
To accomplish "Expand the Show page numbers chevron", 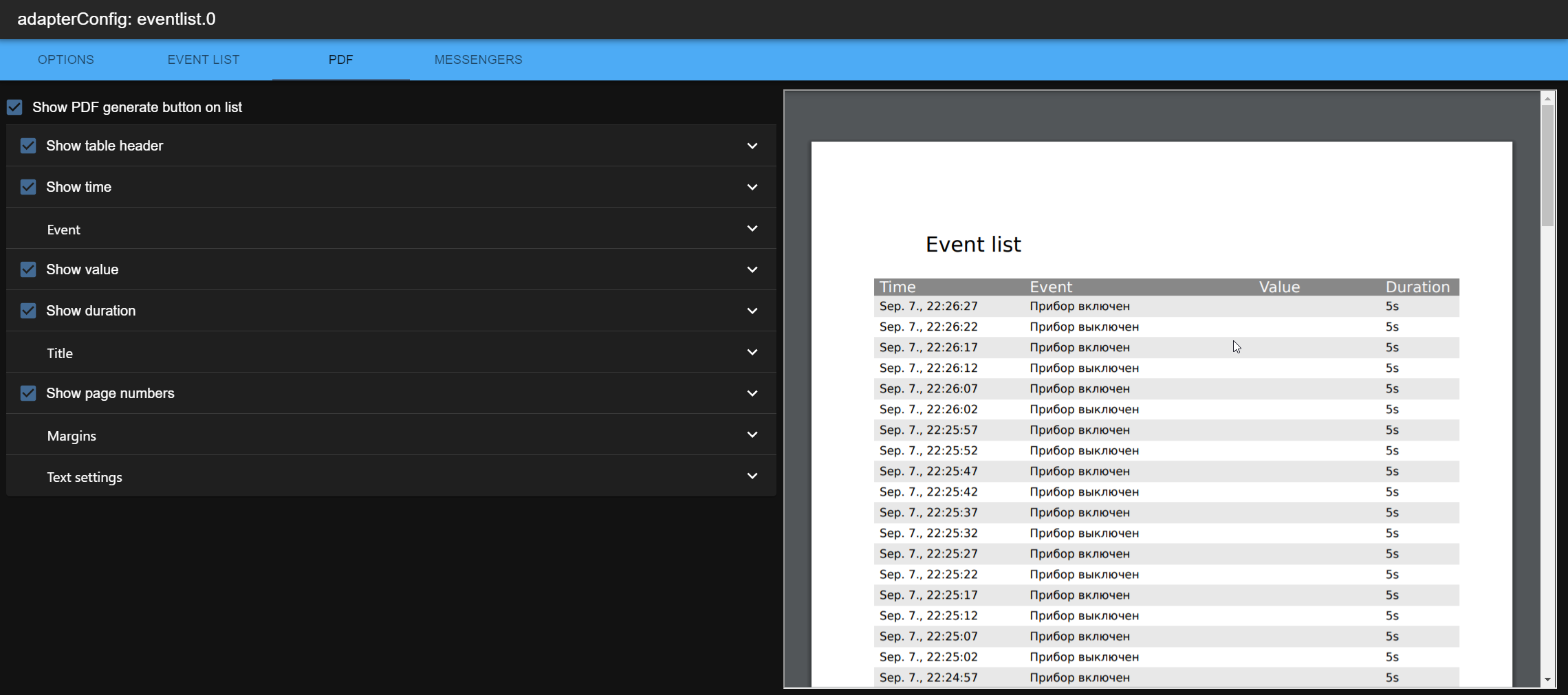I will [x=752, y=393].
